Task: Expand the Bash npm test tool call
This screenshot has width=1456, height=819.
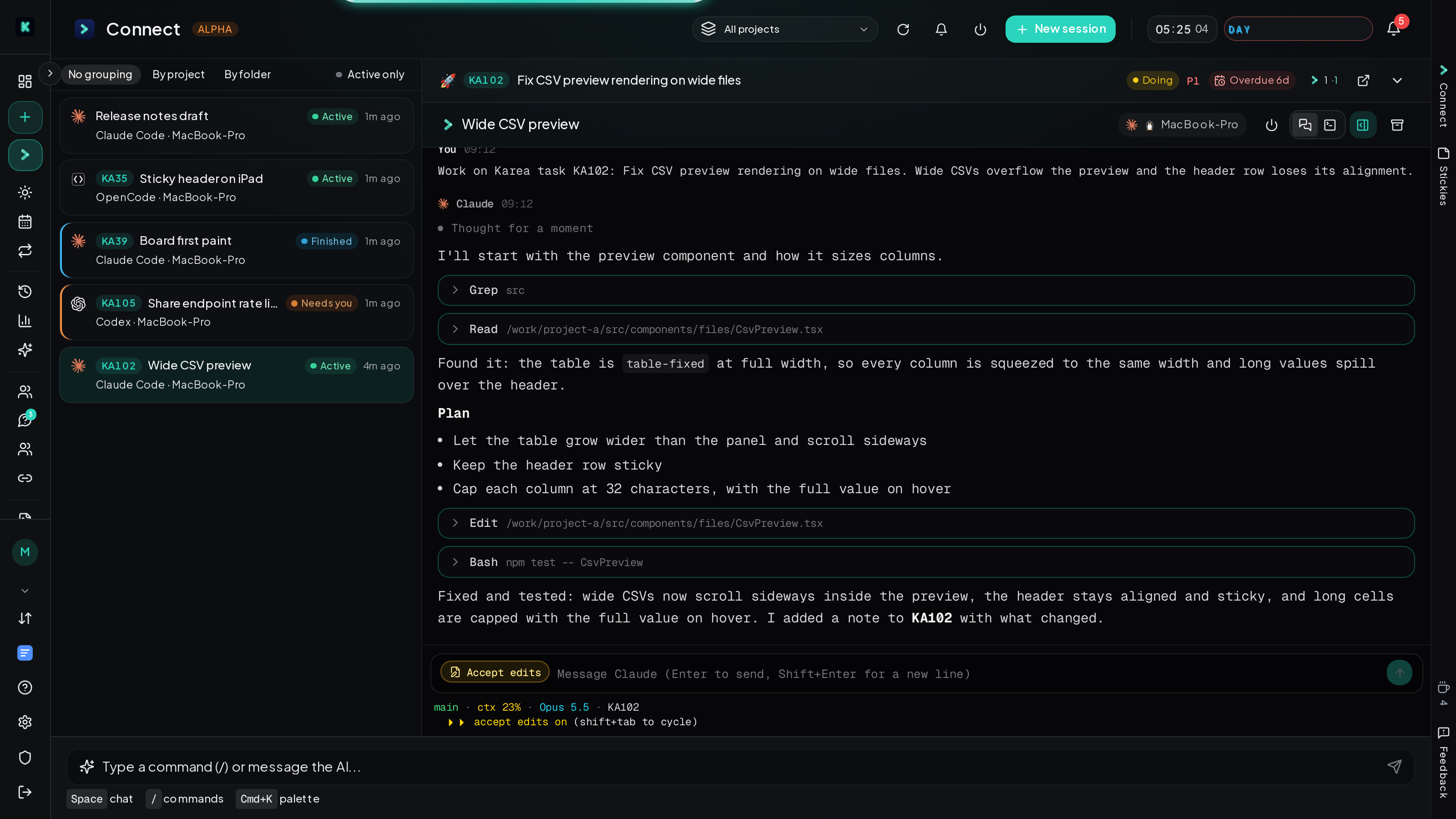Action: pyautogui.click(x=926, y=562)
